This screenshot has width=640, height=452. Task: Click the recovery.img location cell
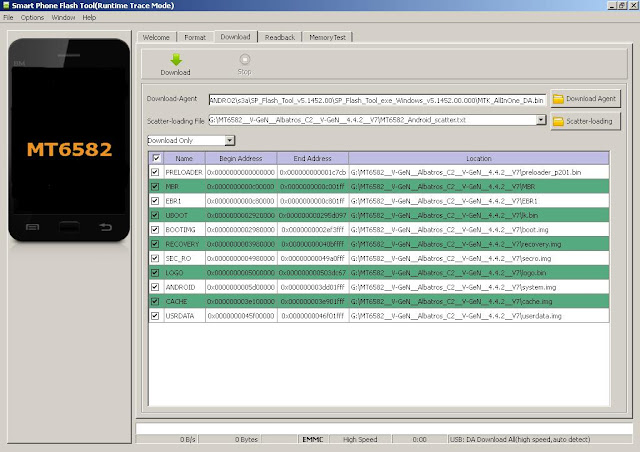pyautogui.click(x=479, y=244)
